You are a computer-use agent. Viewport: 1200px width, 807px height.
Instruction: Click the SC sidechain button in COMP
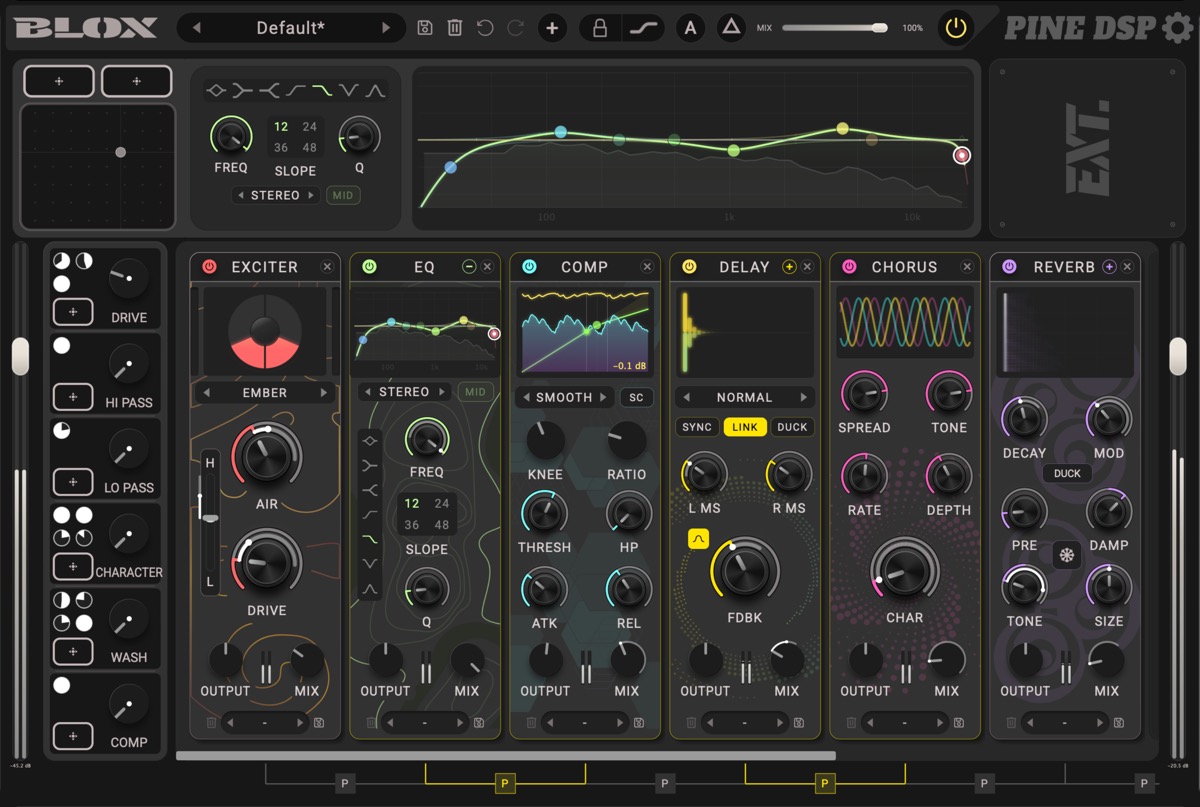[x=635, y=397]
